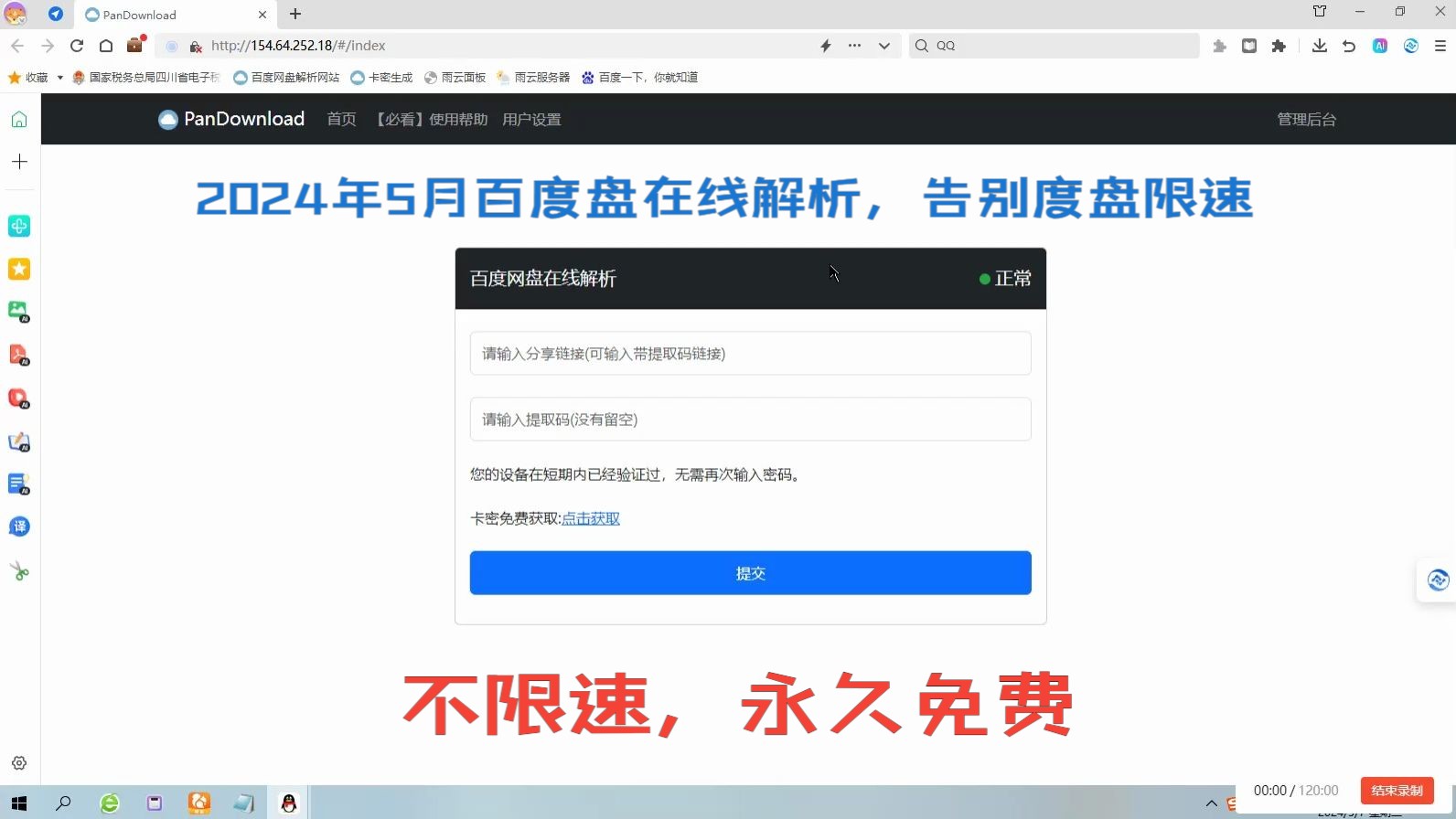
Task: Open the browser main menu hamburger
Action: [x=1440, y=46]
